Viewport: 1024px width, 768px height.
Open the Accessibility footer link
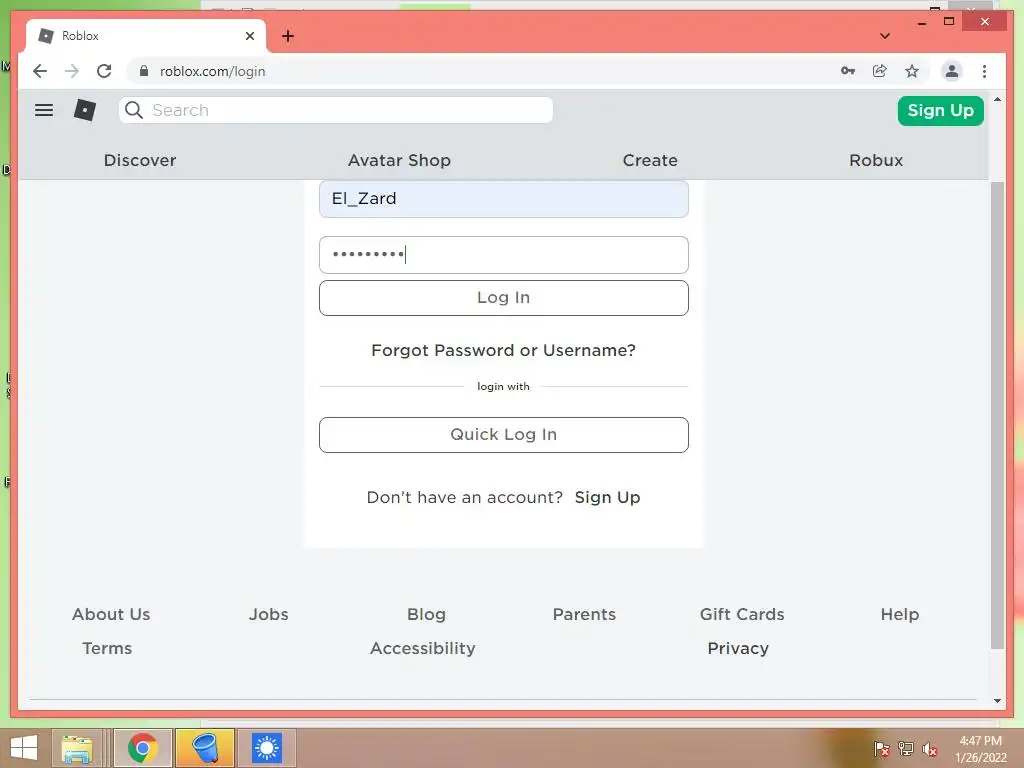423,648
